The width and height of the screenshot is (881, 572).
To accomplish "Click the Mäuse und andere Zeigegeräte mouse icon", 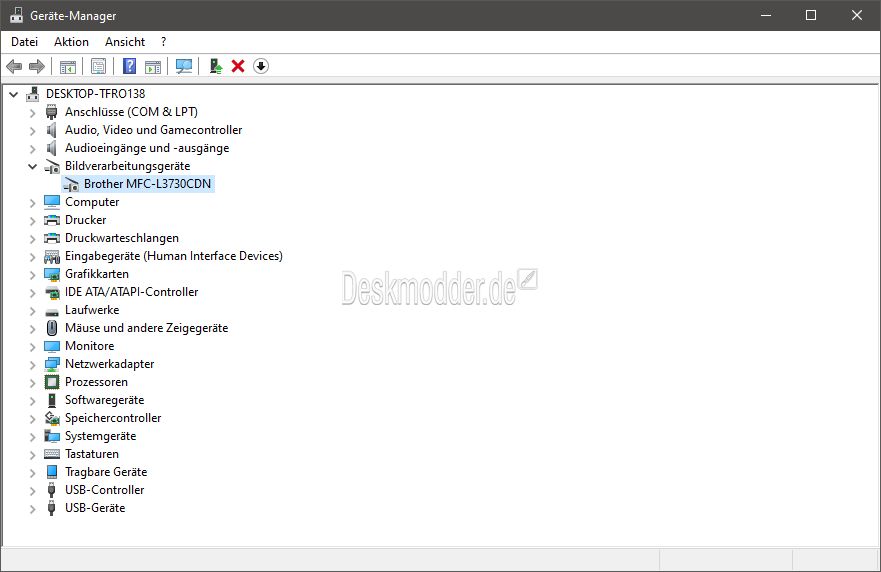I will click(x=52, y=328).
